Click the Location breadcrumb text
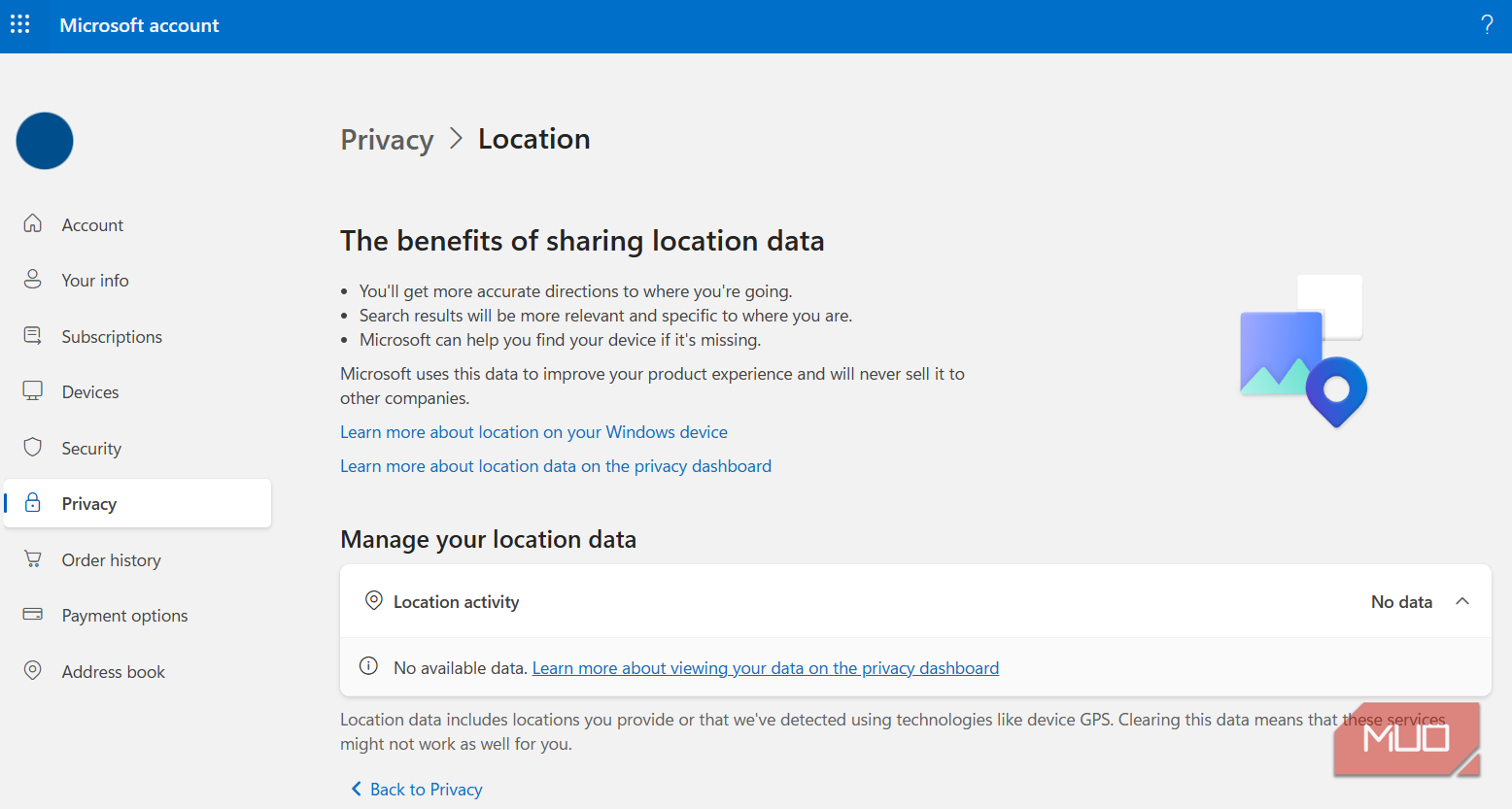Image resolution: width=1512 pixels, height=809 pixels. pos(533,139)
